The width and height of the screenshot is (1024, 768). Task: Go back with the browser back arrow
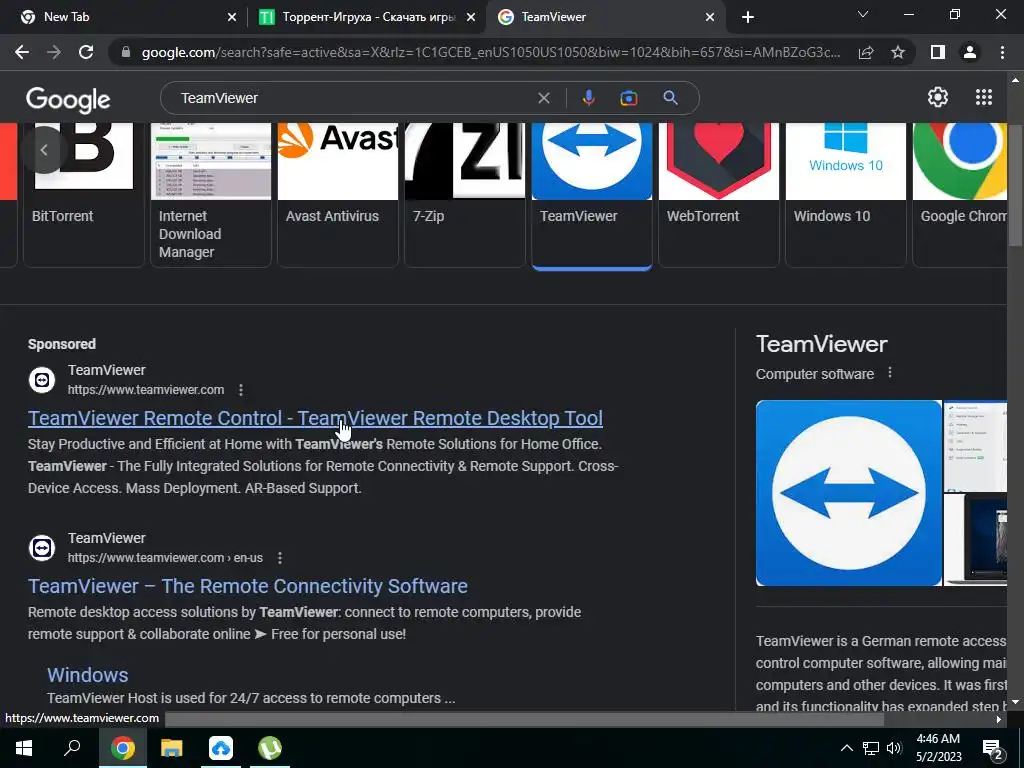coord(22,52)
